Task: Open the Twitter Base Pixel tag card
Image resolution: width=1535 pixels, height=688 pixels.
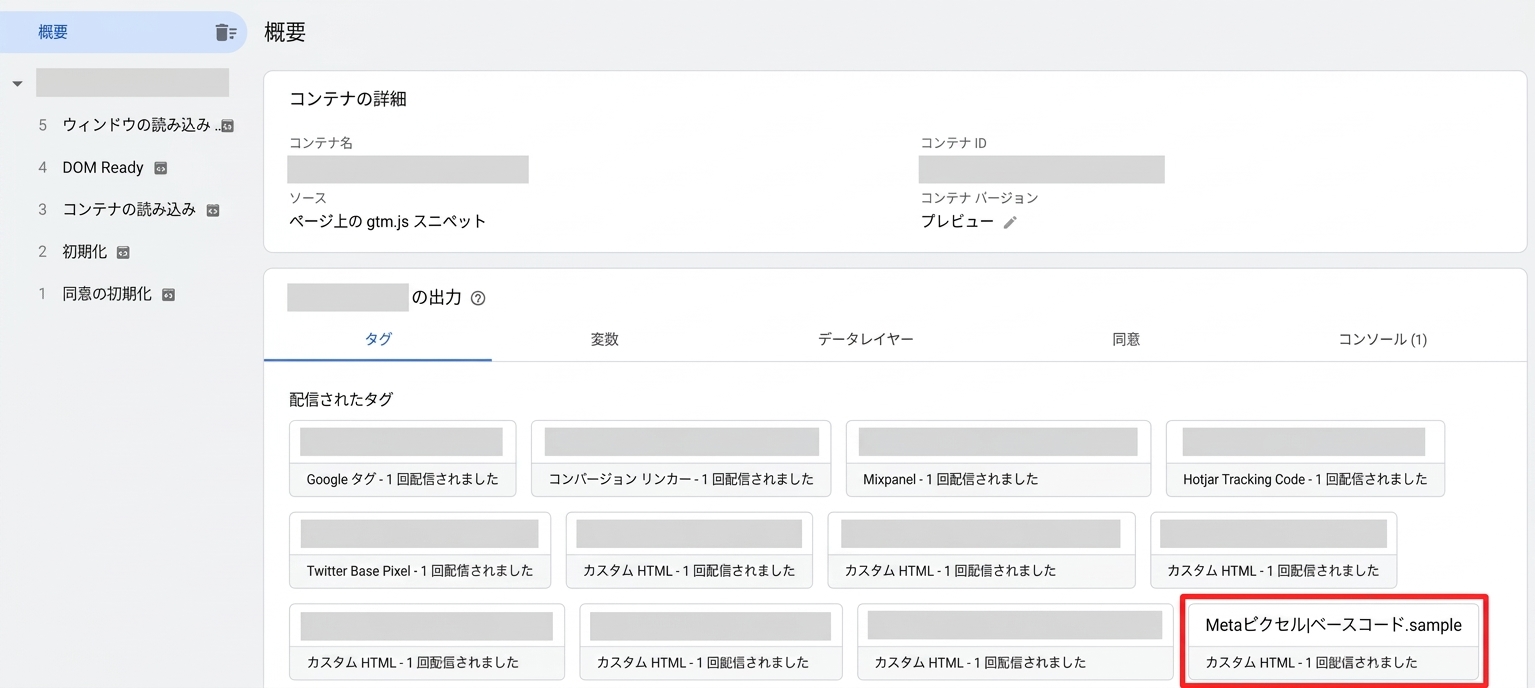Action: 420,550
